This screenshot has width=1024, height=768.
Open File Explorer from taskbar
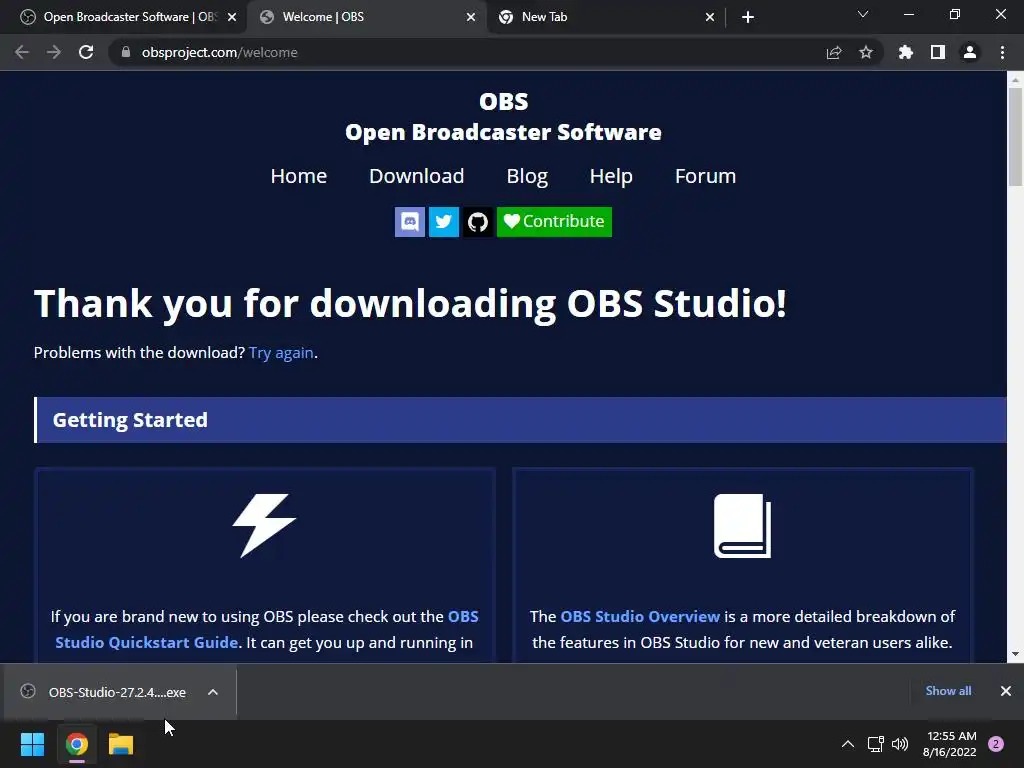click(121, 744)
